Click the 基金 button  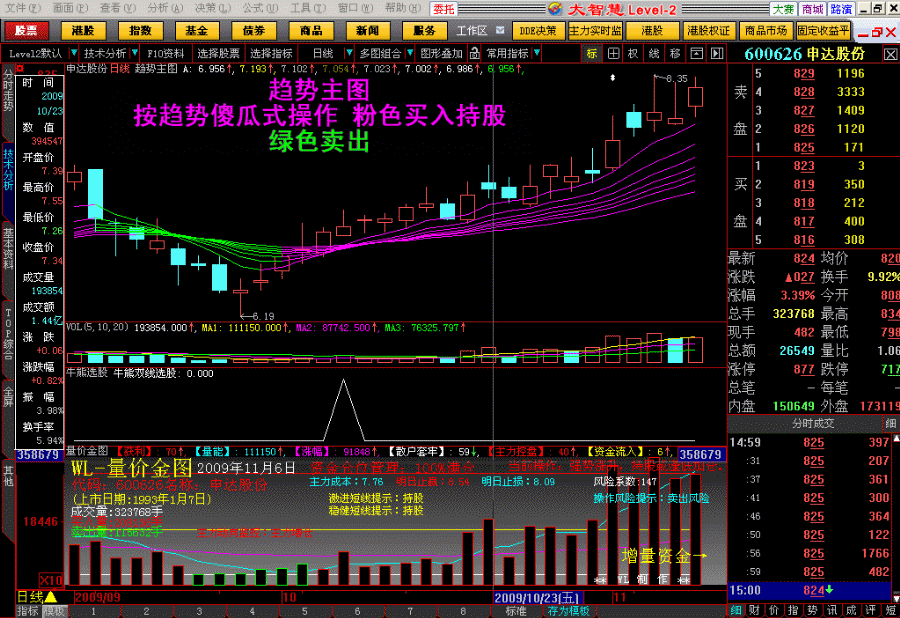point(197,30)
